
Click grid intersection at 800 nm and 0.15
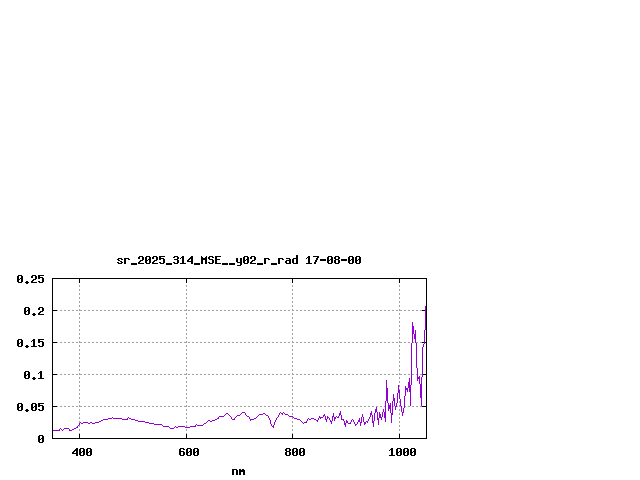pyautogui.click(x=293, y=343)
